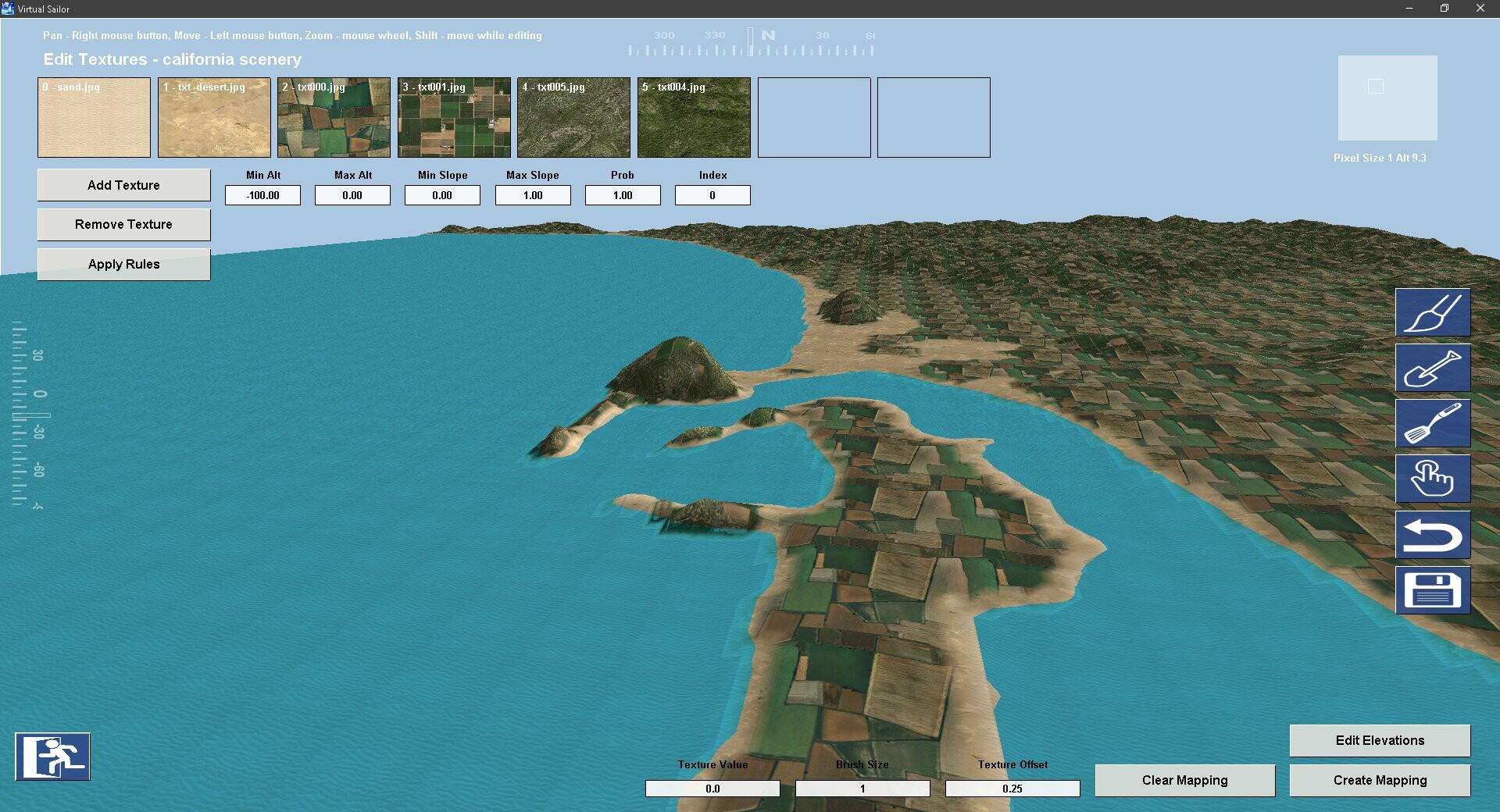Click the Min Alt value field
The image size is (1500, 812).
[x=262, y=195]
